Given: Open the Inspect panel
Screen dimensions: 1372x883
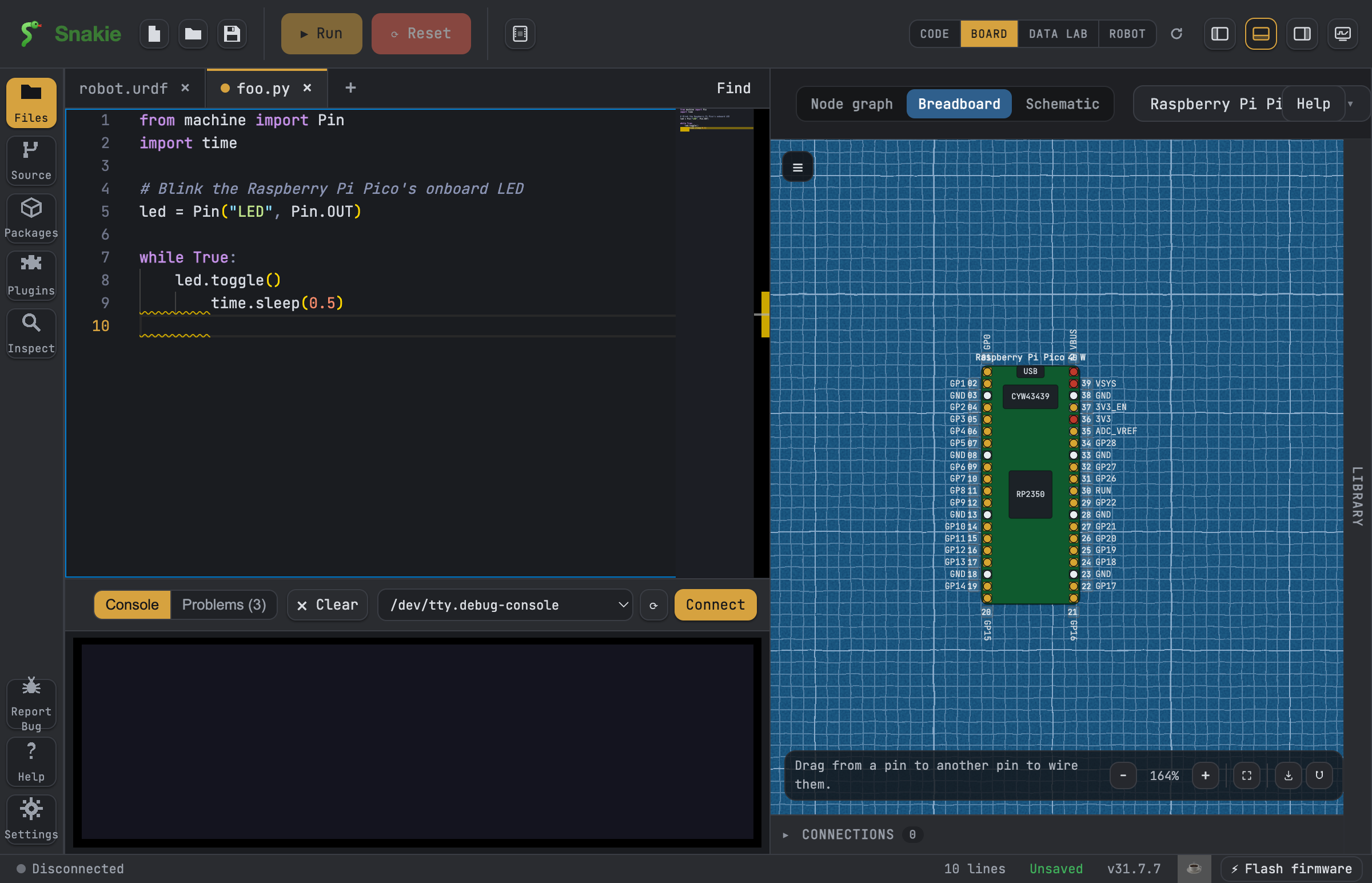Looking at the screenshot, I should [31, 334].
